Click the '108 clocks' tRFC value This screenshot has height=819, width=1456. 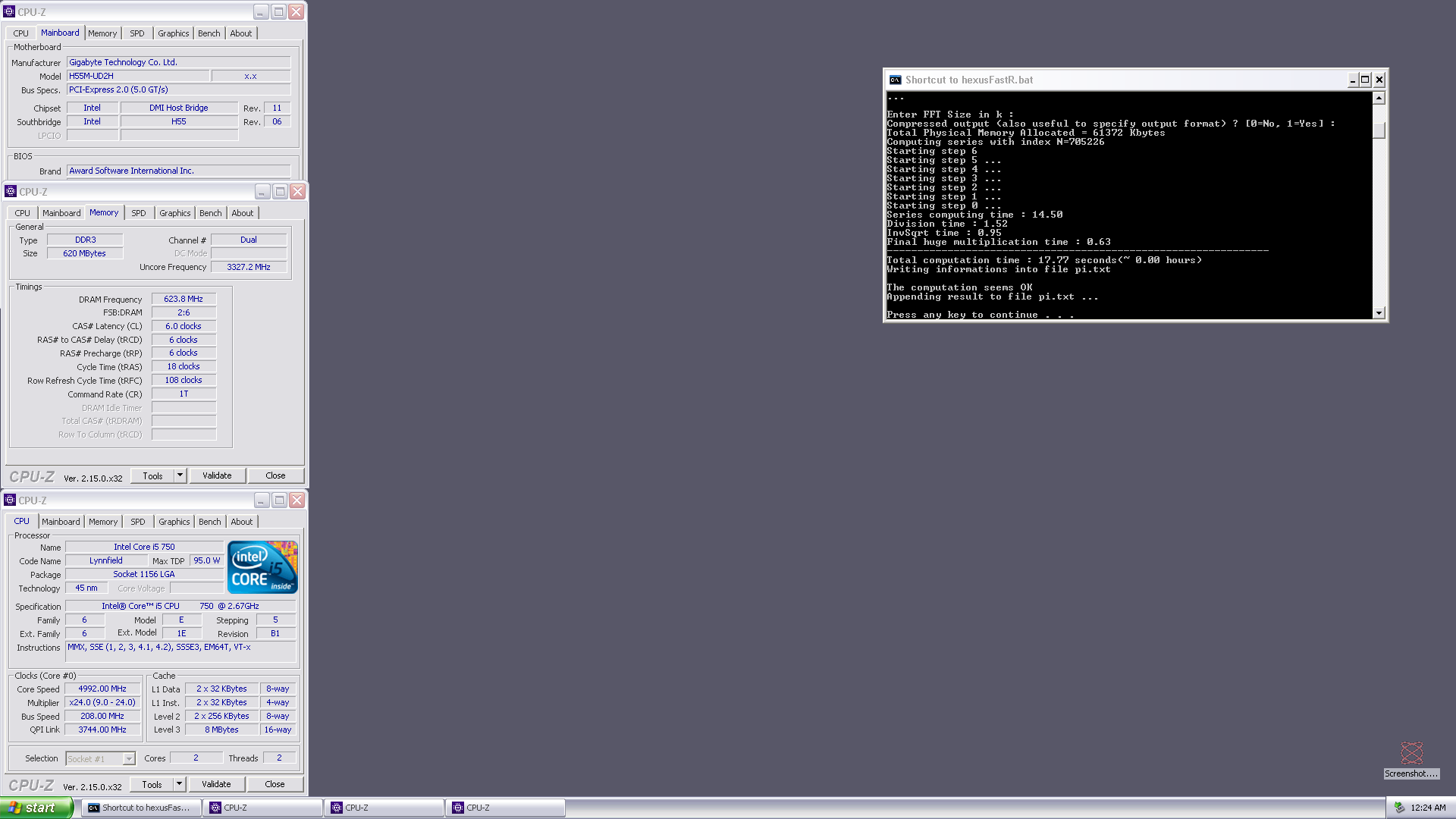point(184,380)
